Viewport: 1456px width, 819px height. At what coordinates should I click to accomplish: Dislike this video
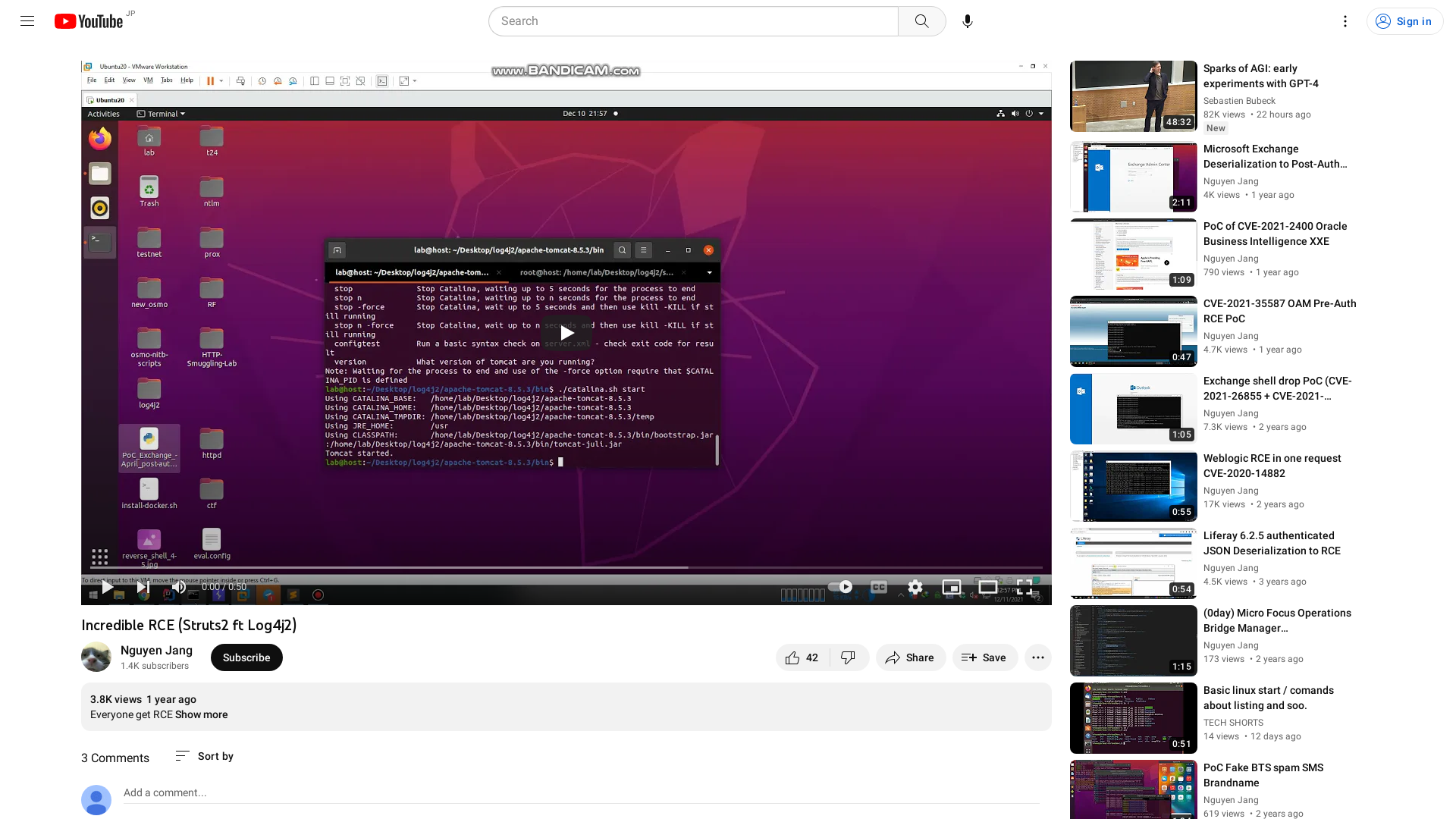tap(849, 657)
